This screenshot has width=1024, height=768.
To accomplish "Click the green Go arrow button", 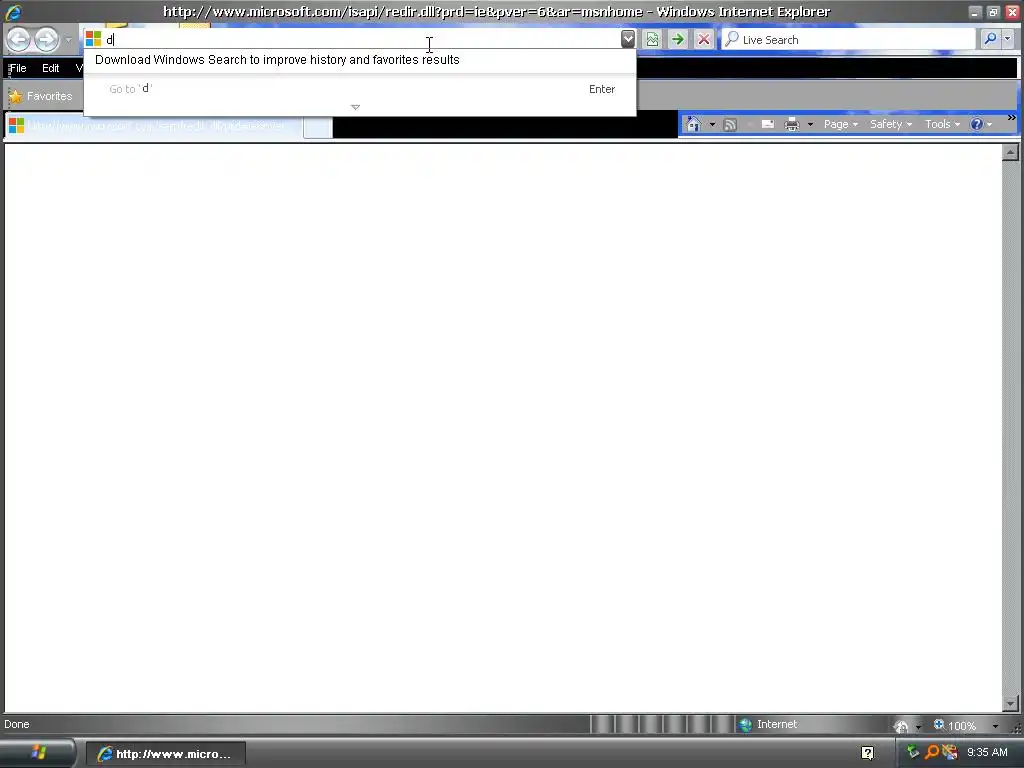I will point(678,39).
